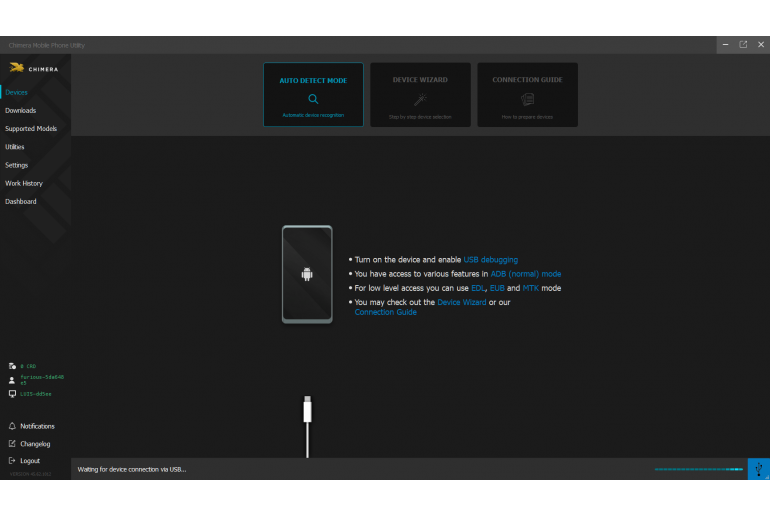Open Work History page
Screen dimensions: 770x518
(24, 183)
